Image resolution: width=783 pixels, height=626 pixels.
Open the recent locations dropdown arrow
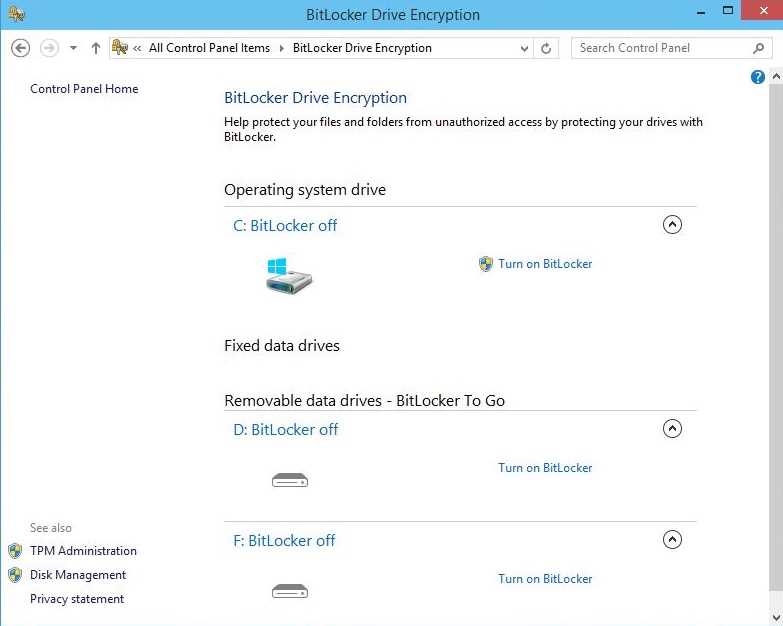(73, 48)
